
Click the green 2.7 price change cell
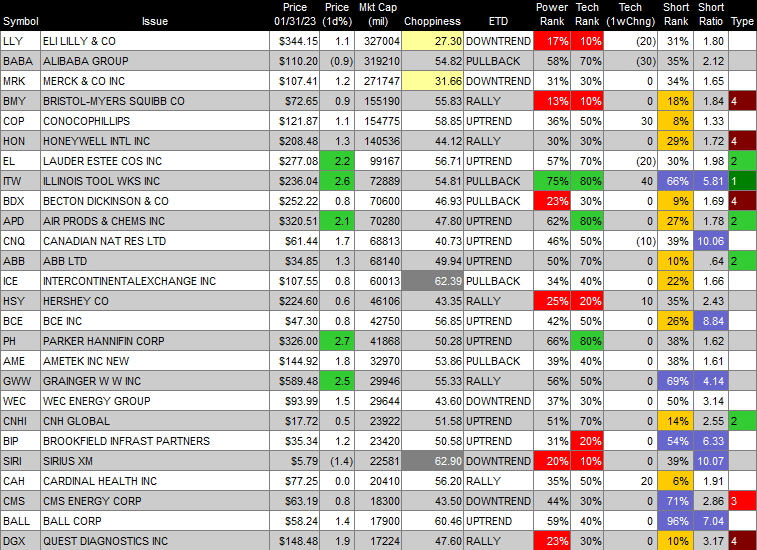click(x=337, y=341)
